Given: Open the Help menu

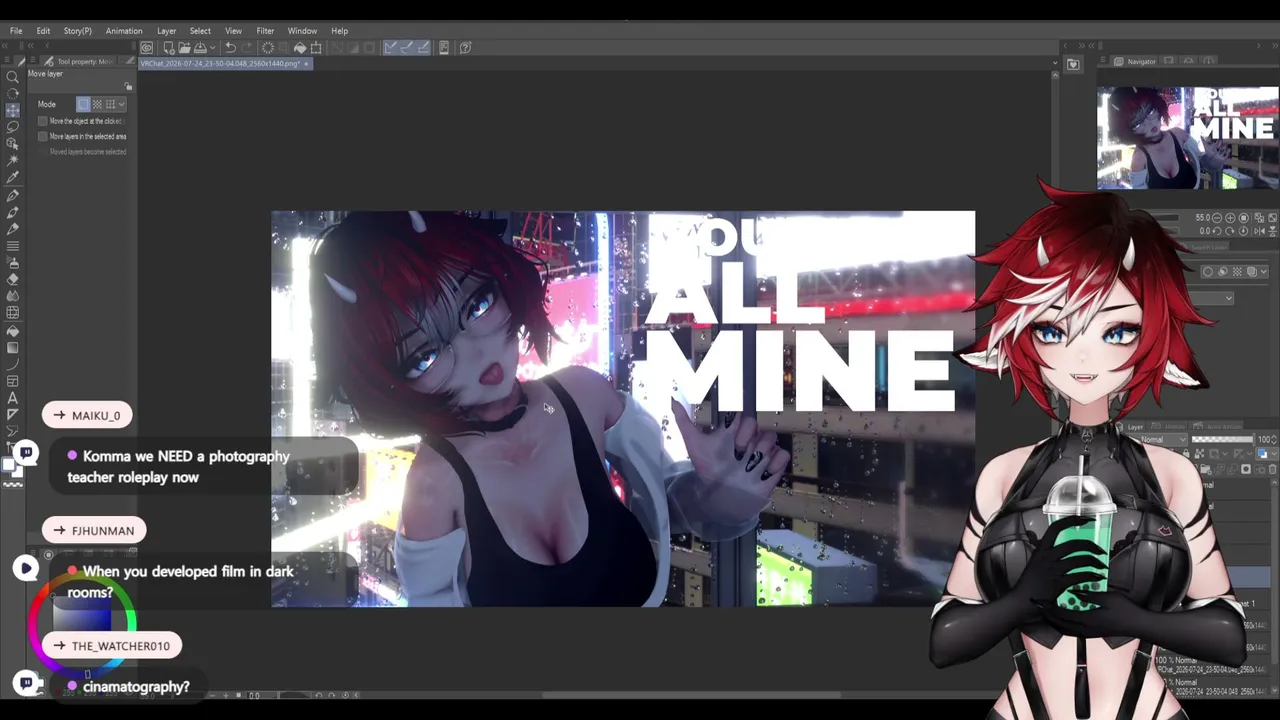Looking at the screenshot, I should pyautogui.click(x=340, y=31).
